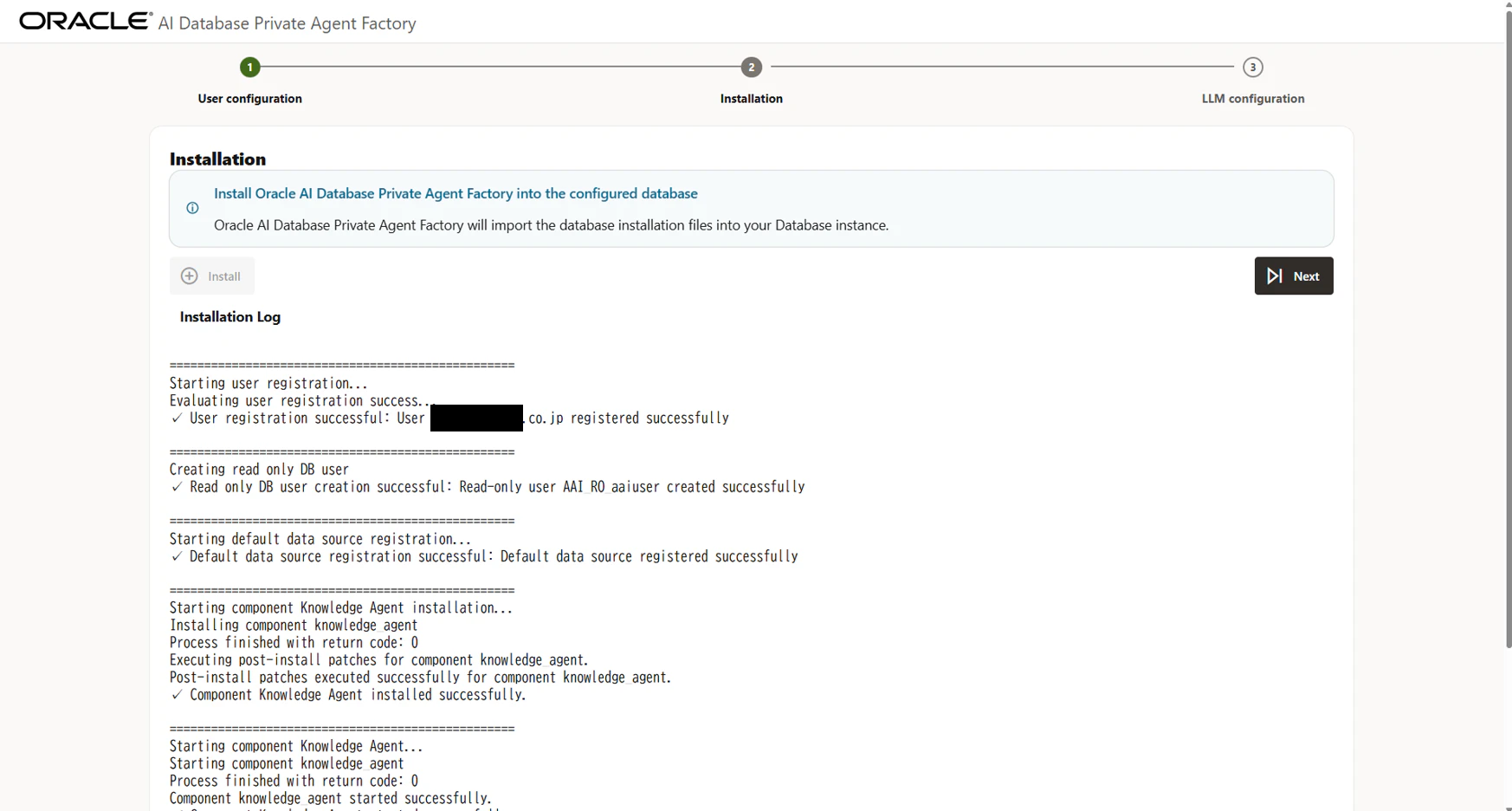Open the LLM configuration step label
Viewport: 1512px width, 811px height.
(1253, 99)
